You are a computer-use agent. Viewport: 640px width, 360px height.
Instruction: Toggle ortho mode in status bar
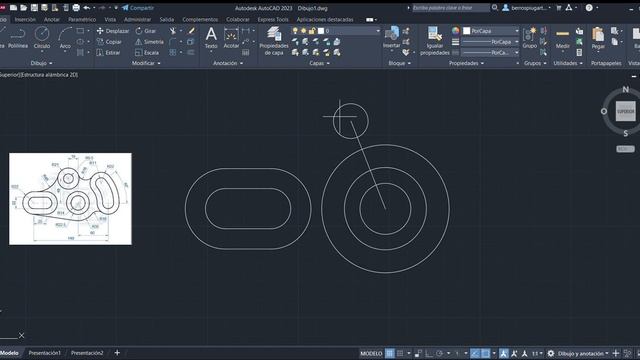click(x=429, y=353)
